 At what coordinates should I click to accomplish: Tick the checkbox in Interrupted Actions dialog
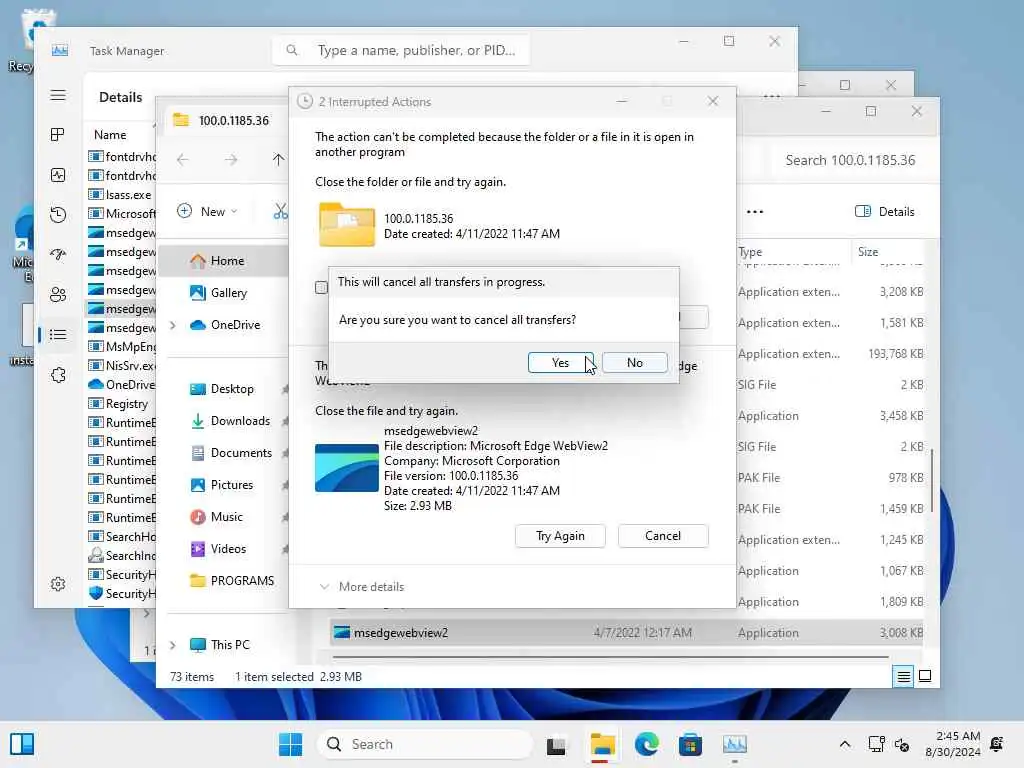tap(321, 287)
